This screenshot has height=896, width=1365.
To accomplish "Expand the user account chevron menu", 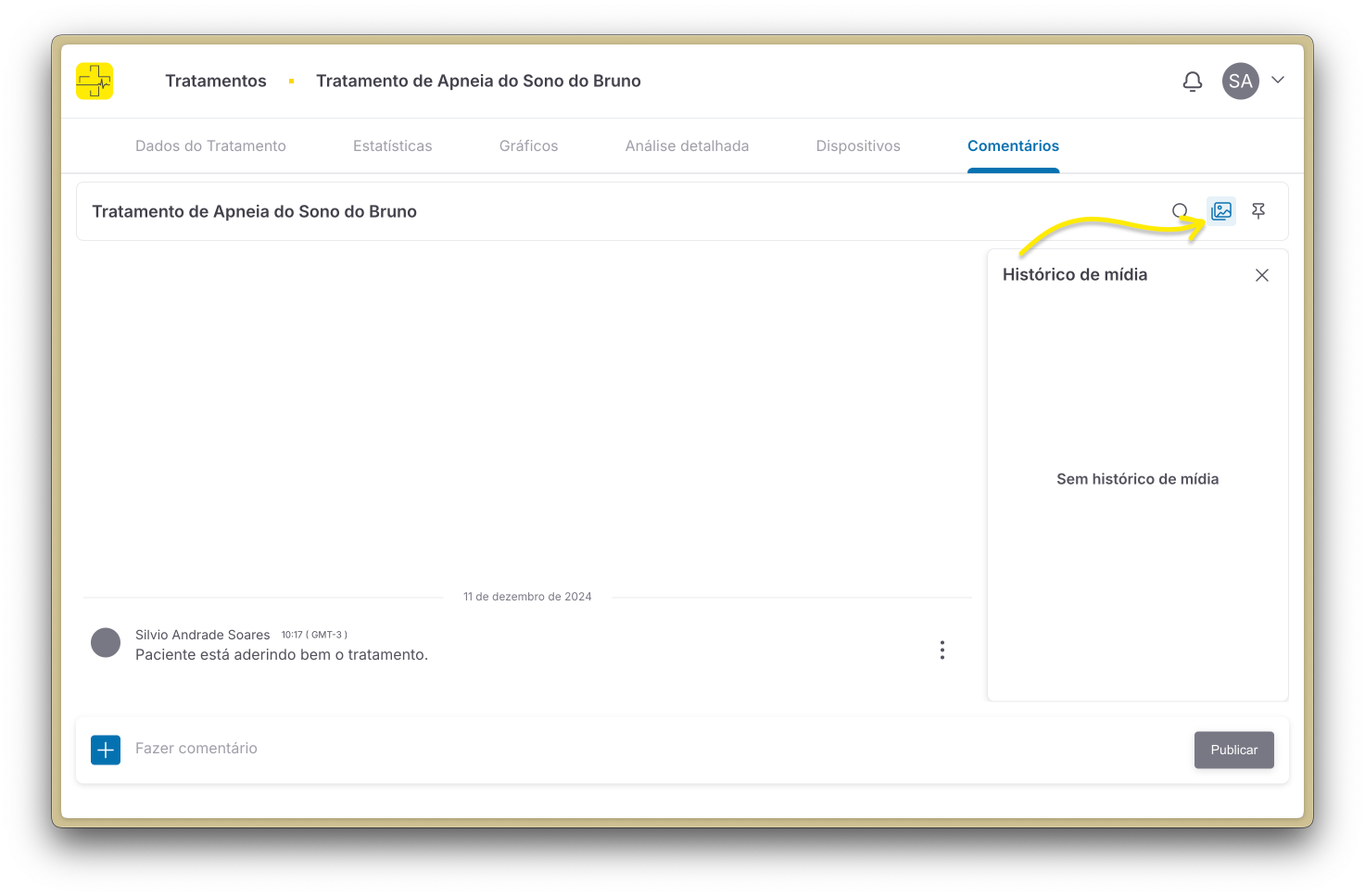I will (x=1278, y=81).
